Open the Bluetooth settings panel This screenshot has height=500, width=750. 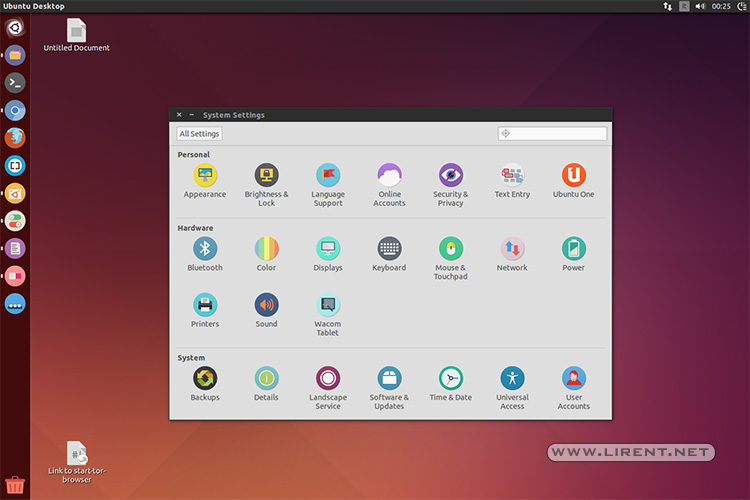[205, 255]
